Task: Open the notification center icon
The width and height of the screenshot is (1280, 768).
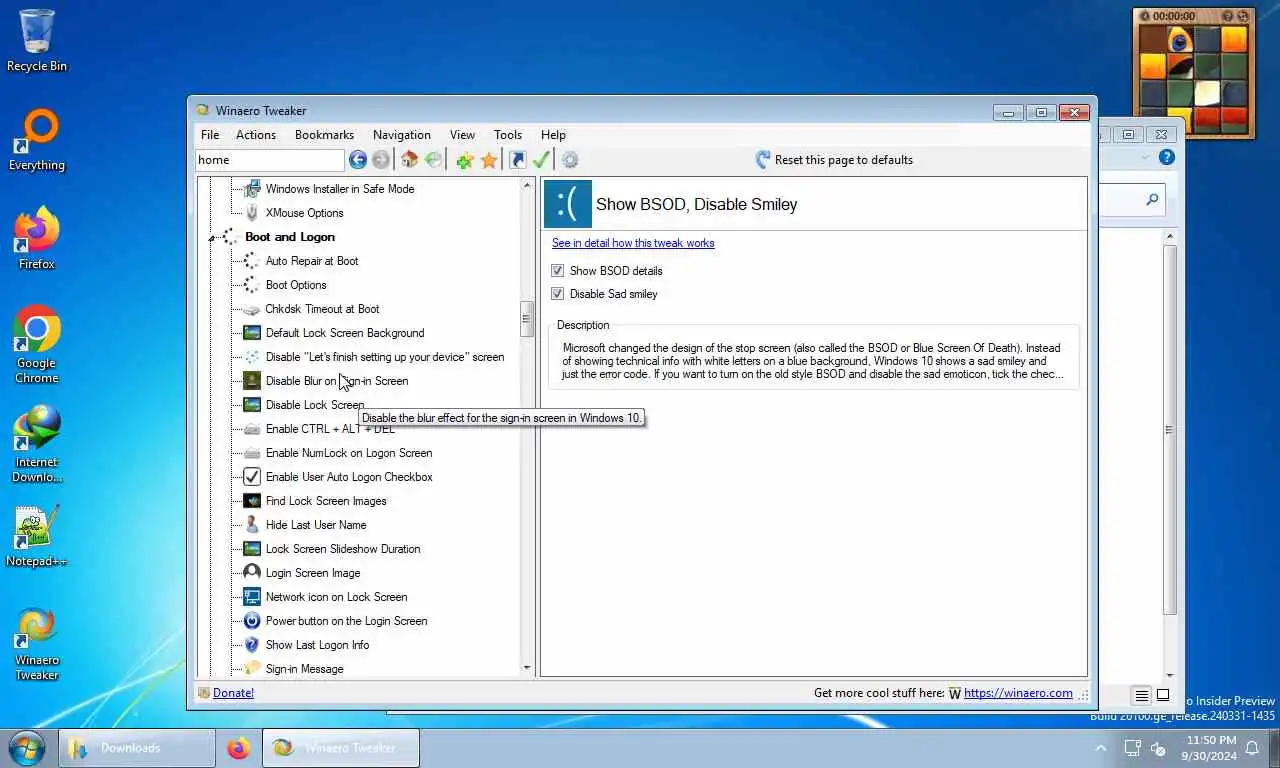Action: tap(1251, 748)
